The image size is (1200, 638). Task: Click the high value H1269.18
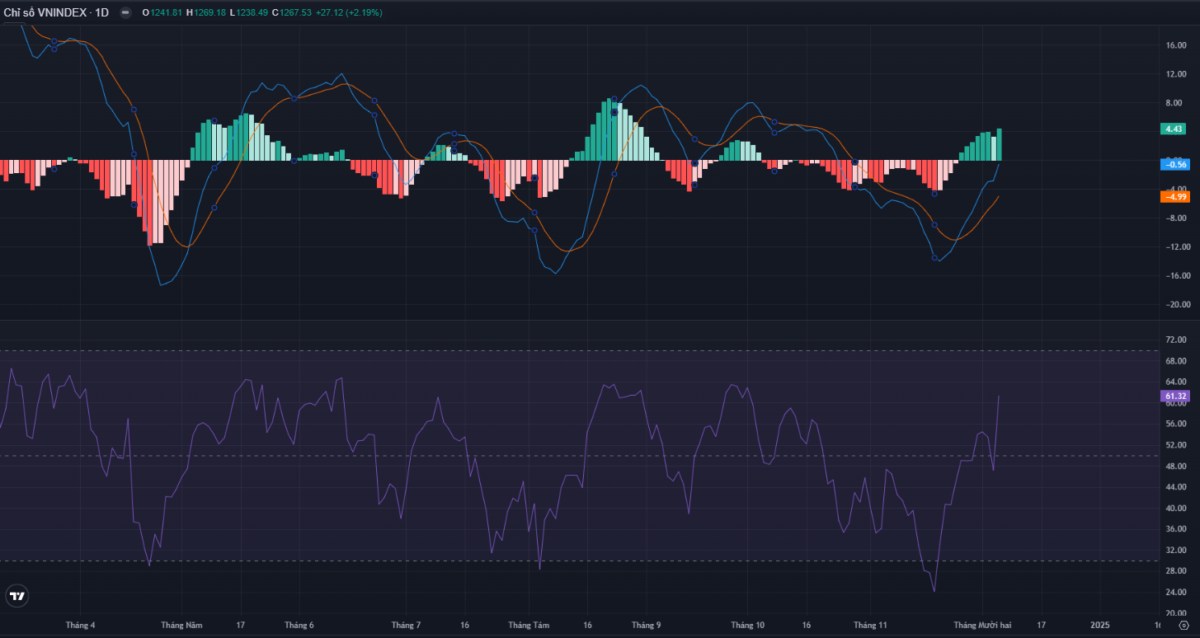[205, 12]
